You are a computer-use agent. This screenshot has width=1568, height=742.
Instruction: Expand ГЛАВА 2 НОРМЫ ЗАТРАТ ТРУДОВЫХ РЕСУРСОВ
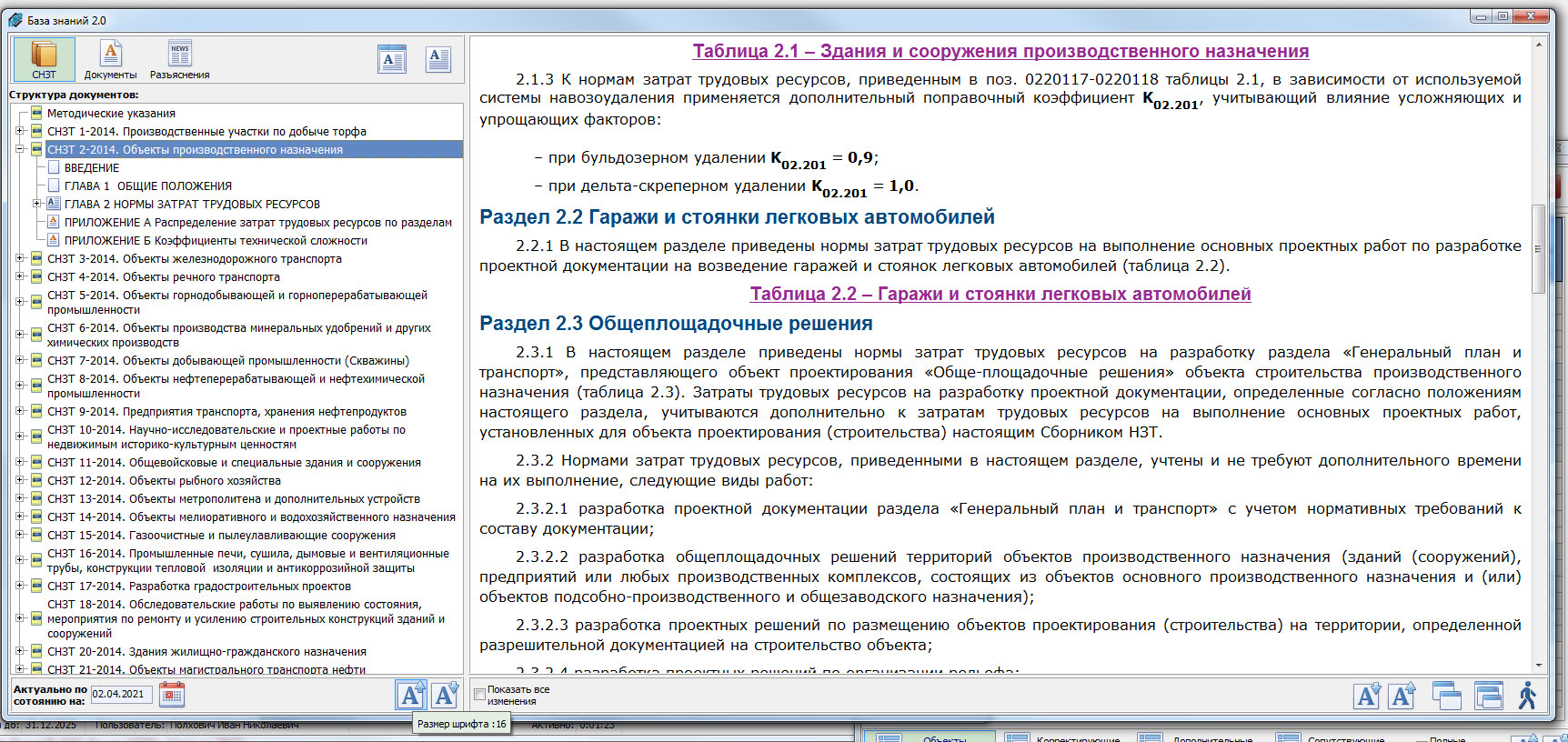(36, 204)
